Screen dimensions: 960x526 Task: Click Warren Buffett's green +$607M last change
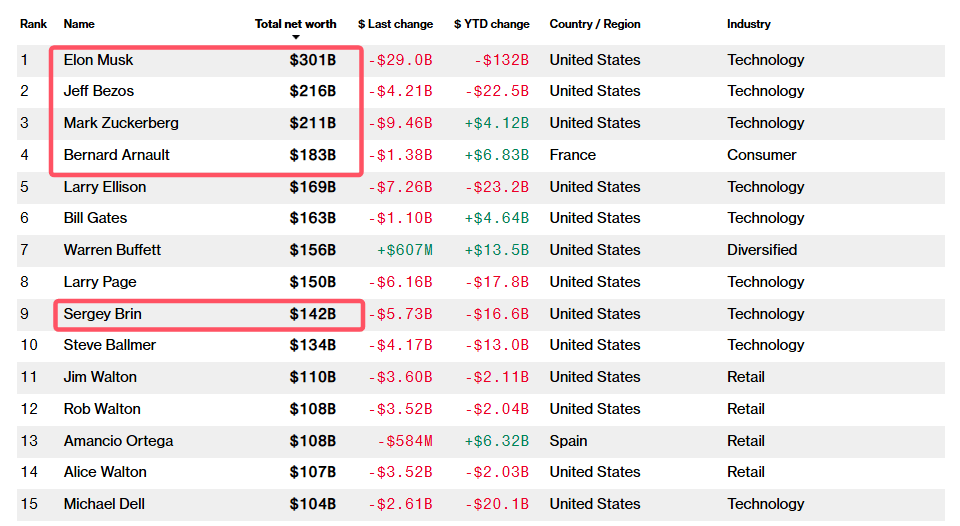coord(404,250)
